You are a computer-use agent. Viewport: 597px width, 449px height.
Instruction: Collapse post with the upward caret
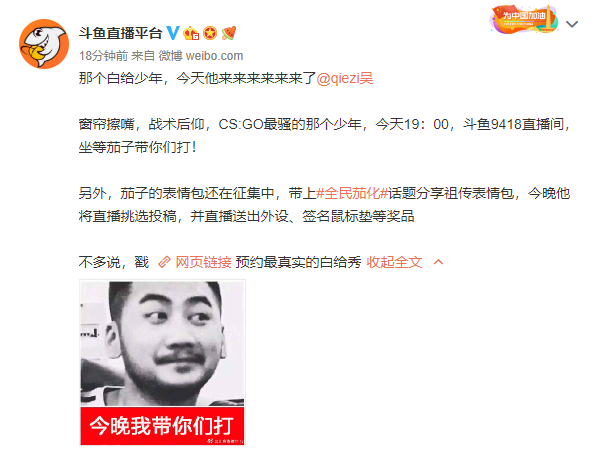438,262
